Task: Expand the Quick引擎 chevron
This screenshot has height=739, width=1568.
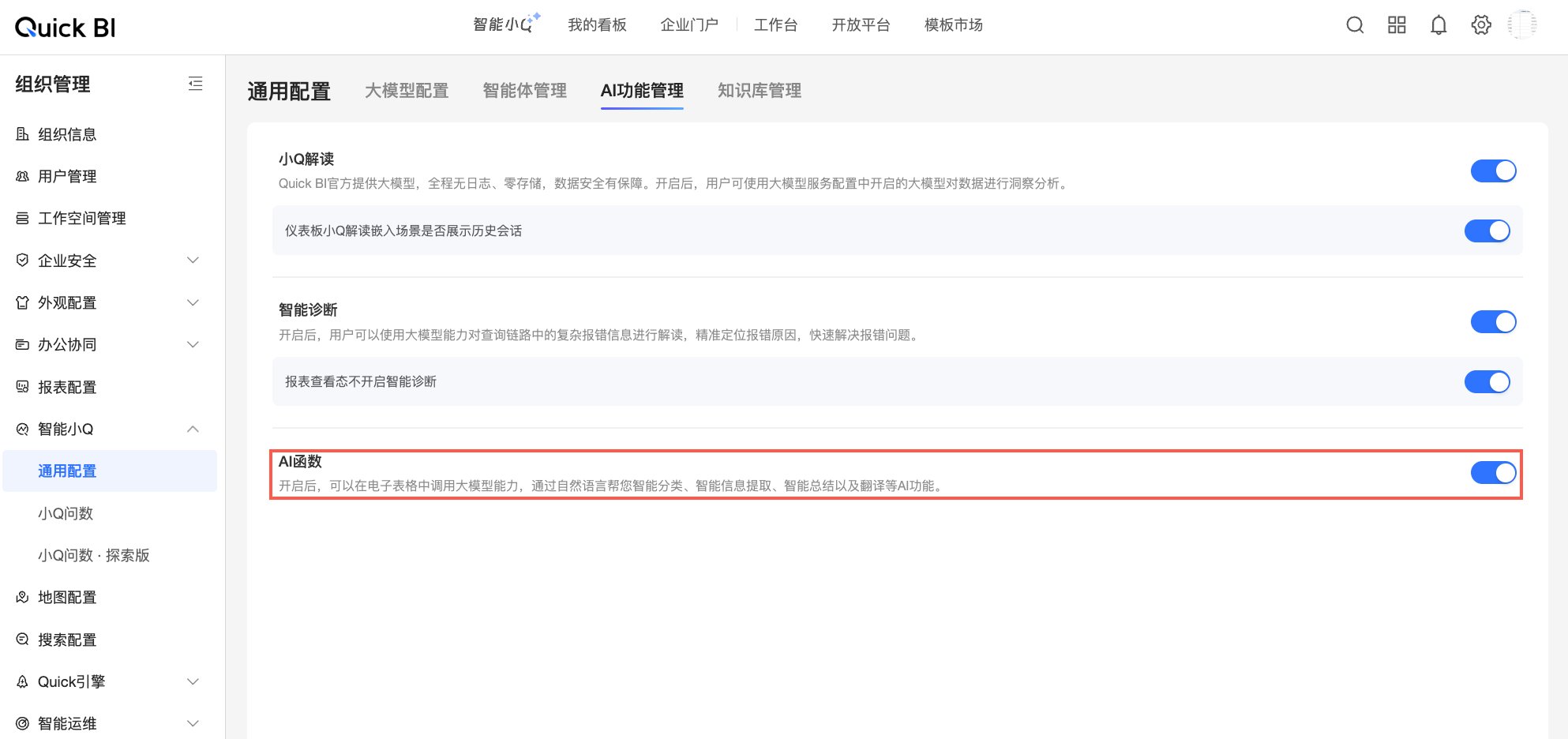Action: 193,681
